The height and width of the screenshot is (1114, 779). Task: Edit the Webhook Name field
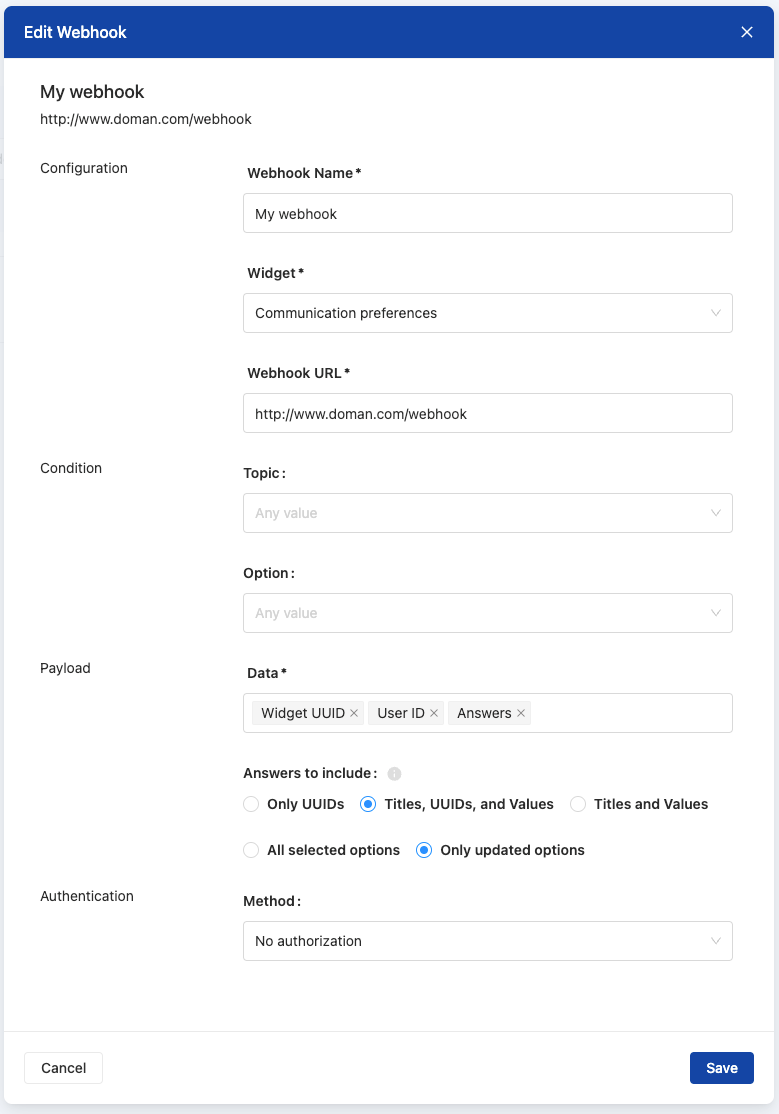point(487,213)
